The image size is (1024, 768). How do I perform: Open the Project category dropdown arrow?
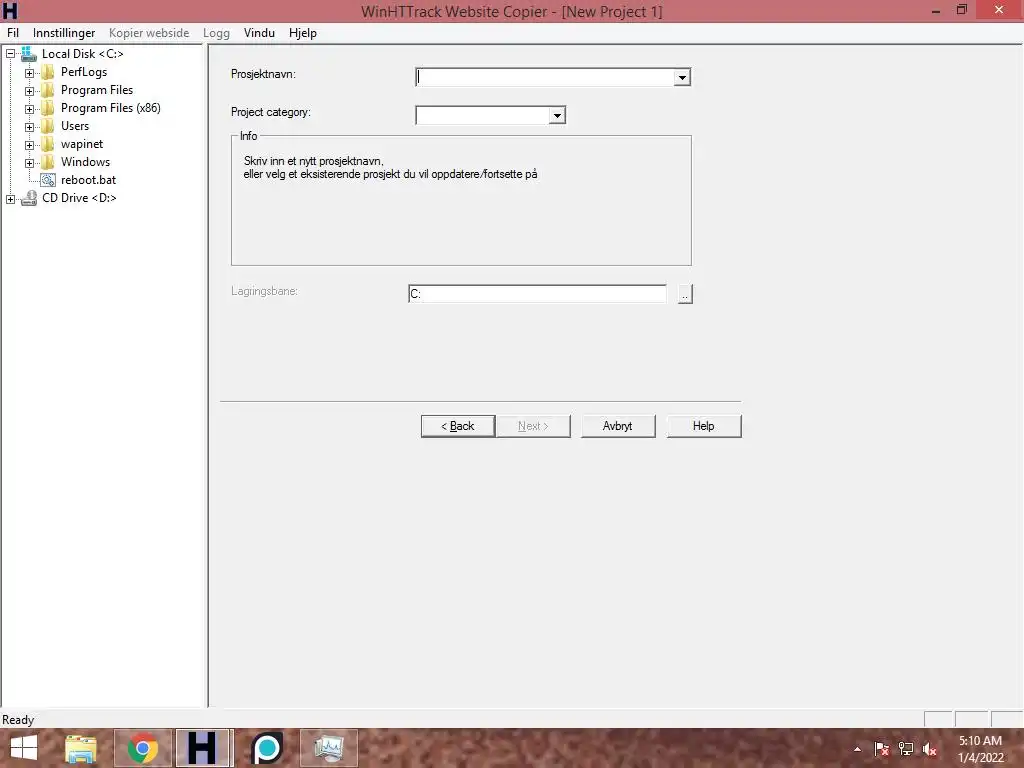[x=556, y=116]
